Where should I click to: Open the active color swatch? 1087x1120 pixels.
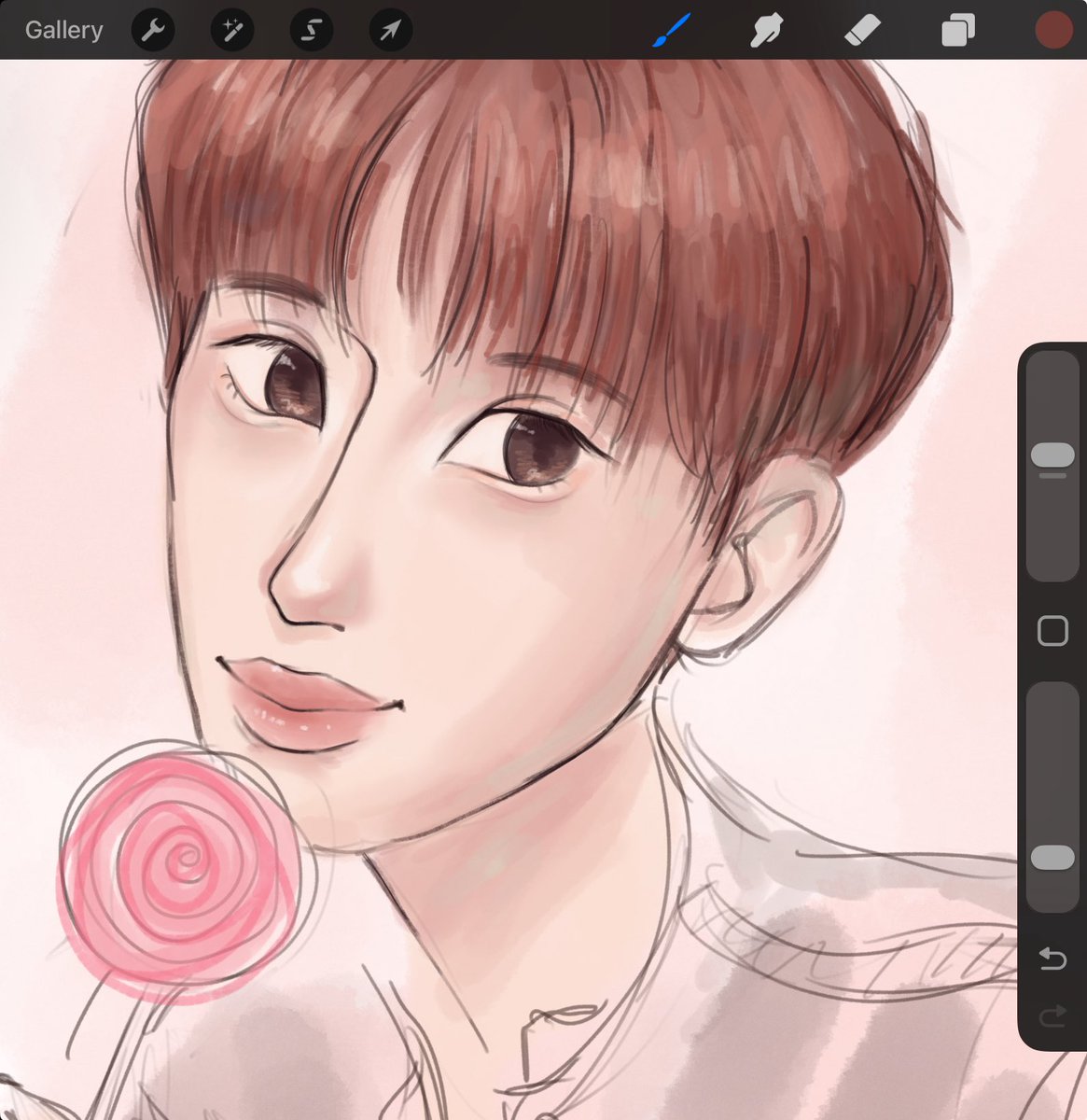tap(1054, 30)
